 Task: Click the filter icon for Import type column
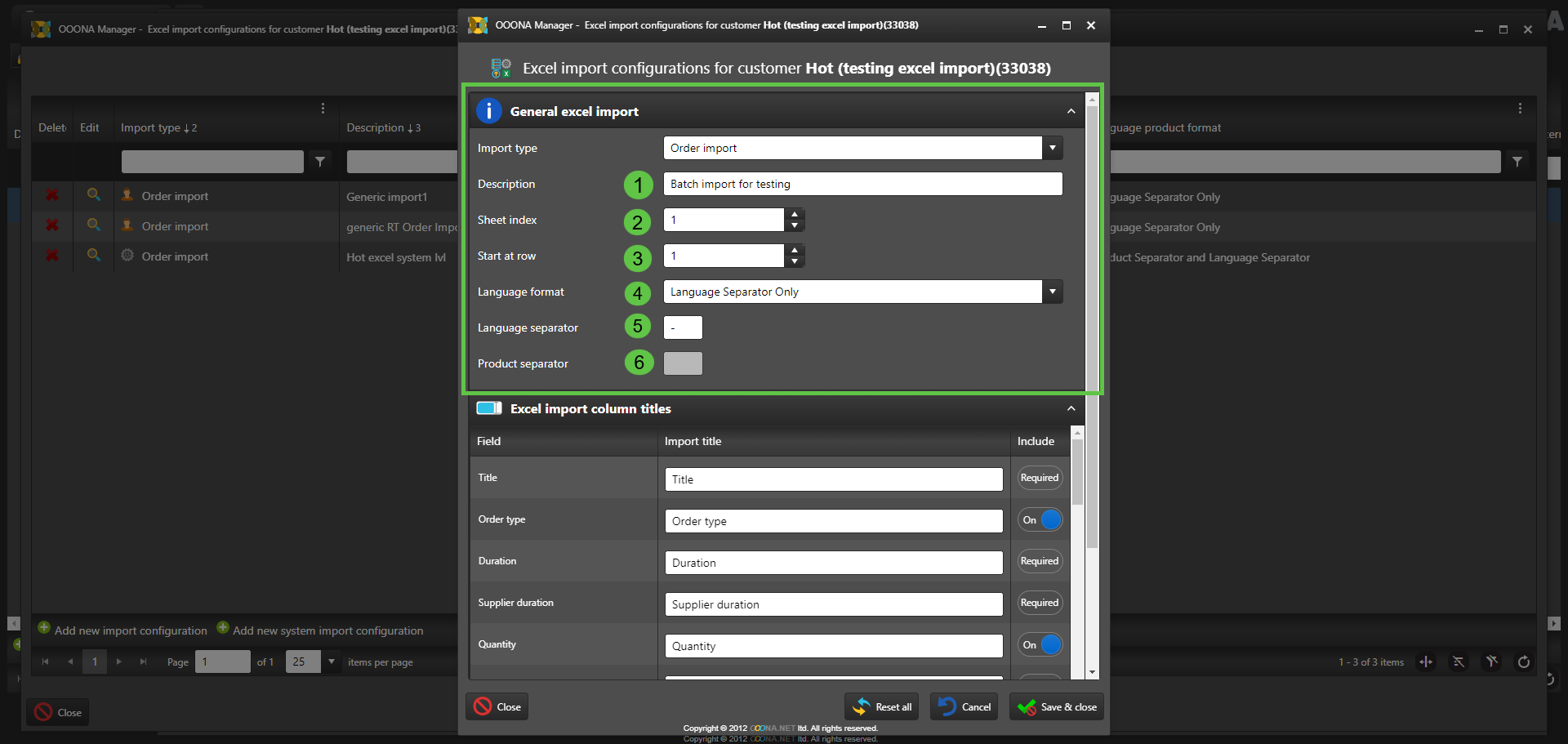(320, 162)
